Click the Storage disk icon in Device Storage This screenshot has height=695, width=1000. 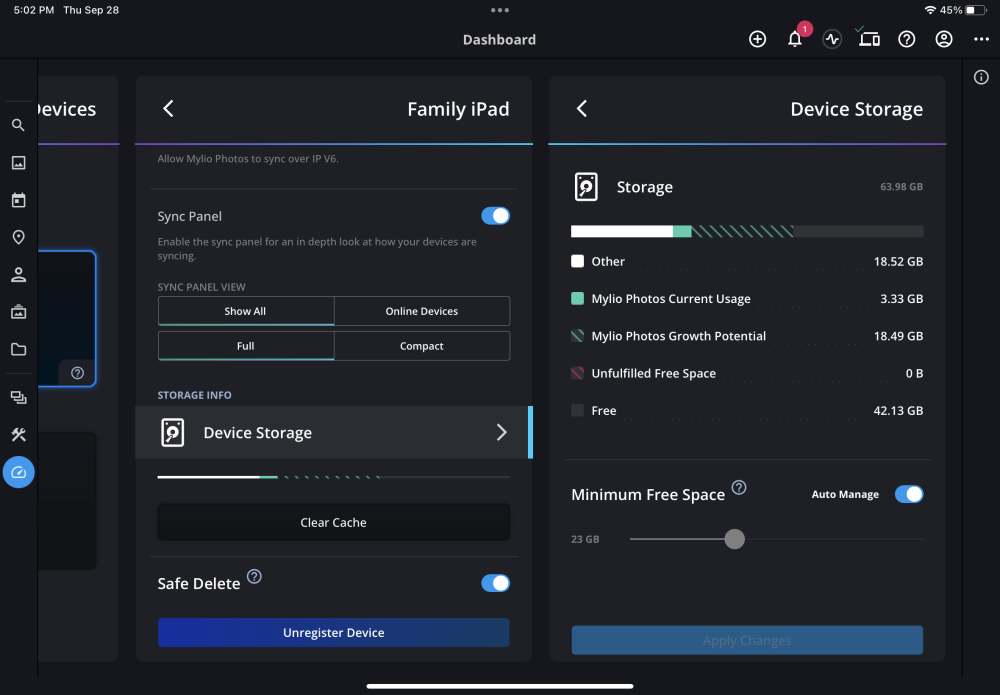[586, 187]
